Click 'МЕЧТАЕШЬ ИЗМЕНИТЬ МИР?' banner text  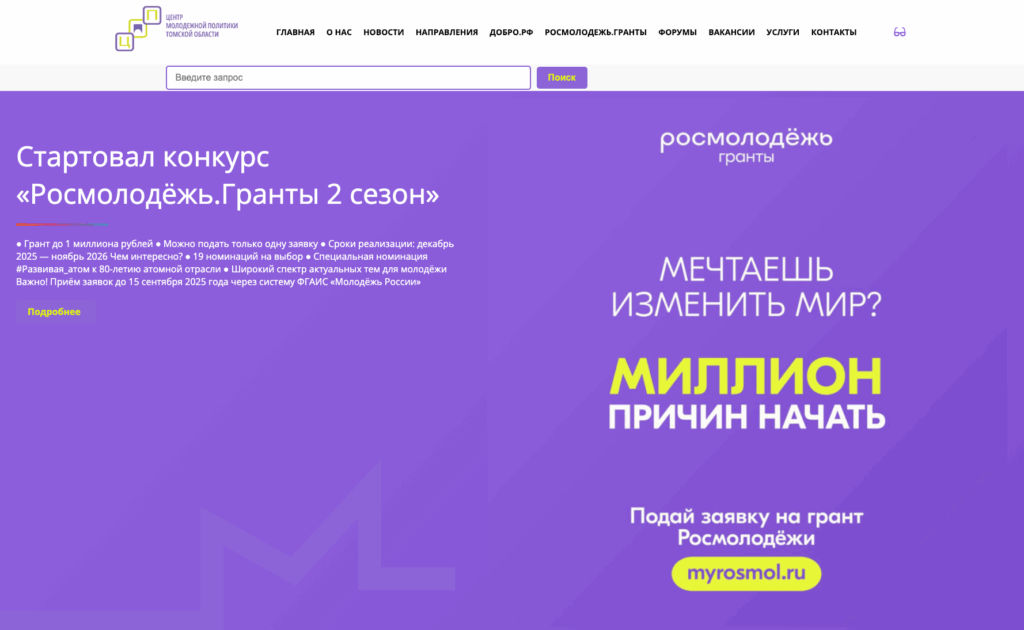[x=746, y=287]
